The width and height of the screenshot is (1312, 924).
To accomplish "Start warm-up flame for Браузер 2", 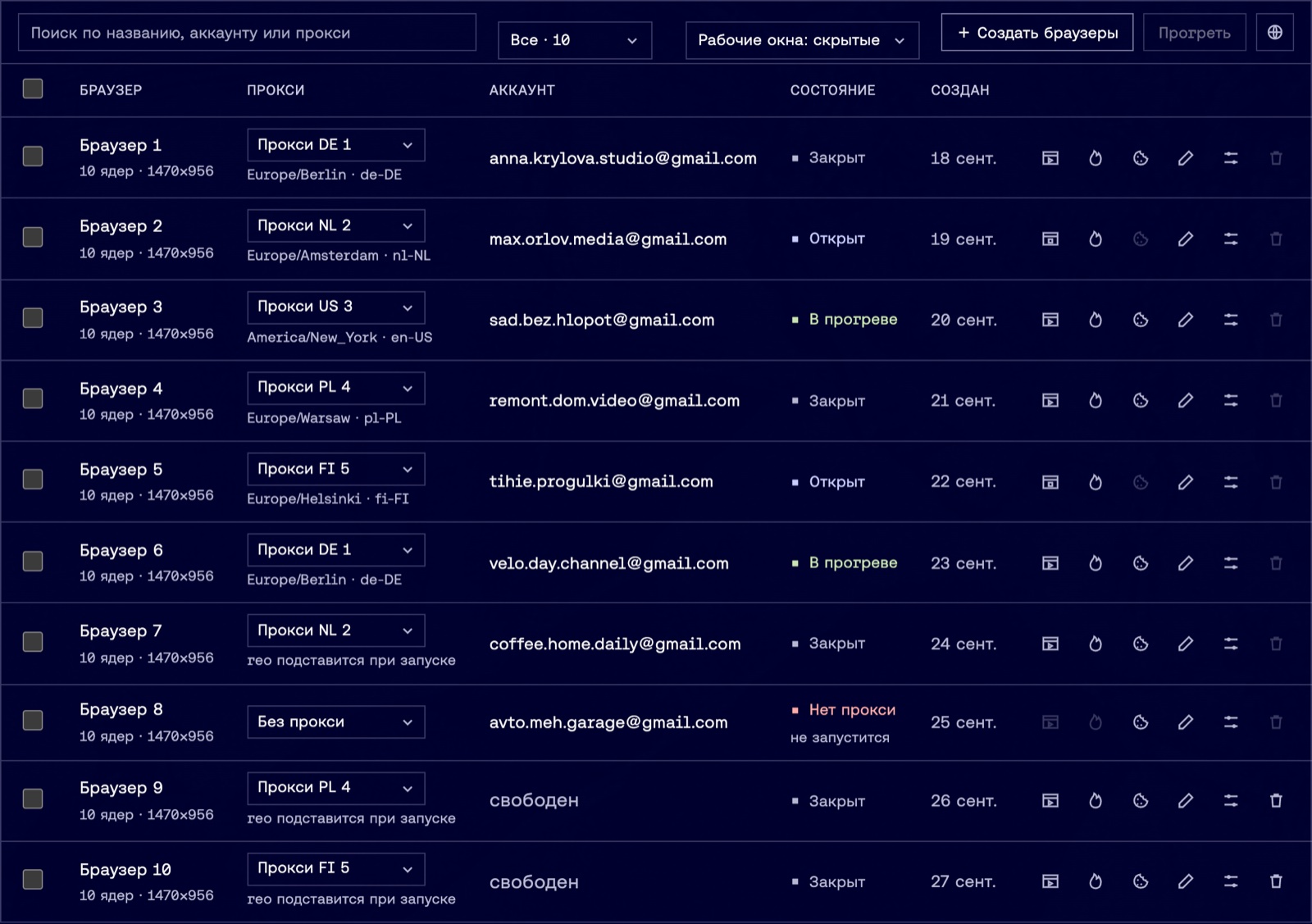I will click(1096, 239).
